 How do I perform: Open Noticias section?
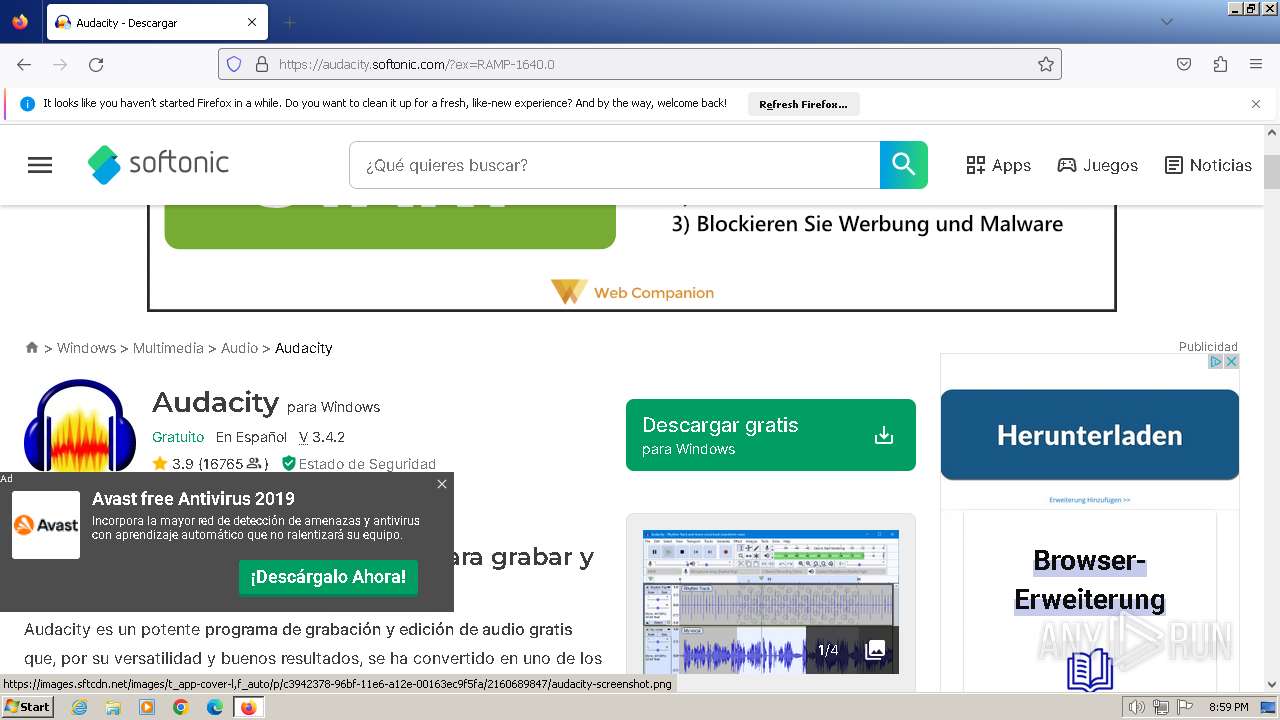pyautogui.click(x=1208, y=165)
